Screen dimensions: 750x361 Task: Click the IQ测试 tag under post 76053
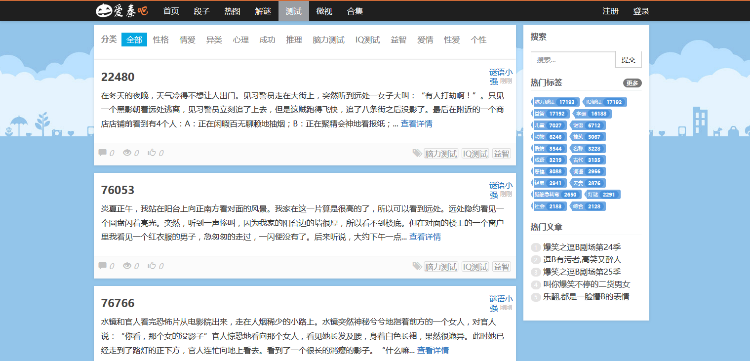[475, 266]
